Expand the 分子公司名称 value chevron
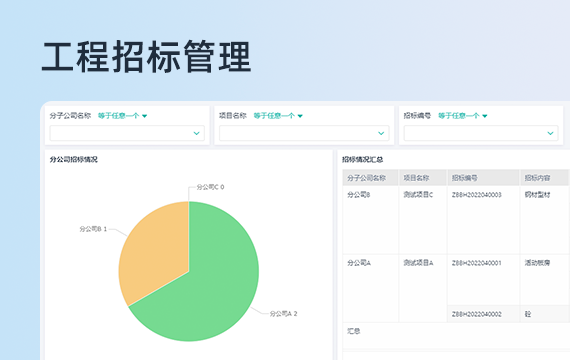Image resolution: width=570 pixels, height=360 pixels. point(197,133)
